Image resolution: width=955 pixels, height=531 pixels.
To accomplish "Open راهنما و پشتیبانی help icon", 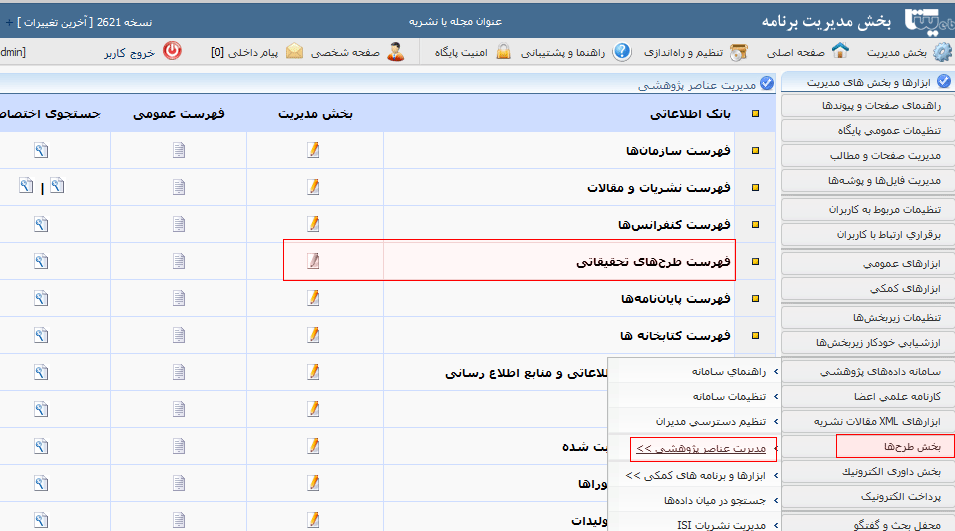I will click(x=622, y=51).
